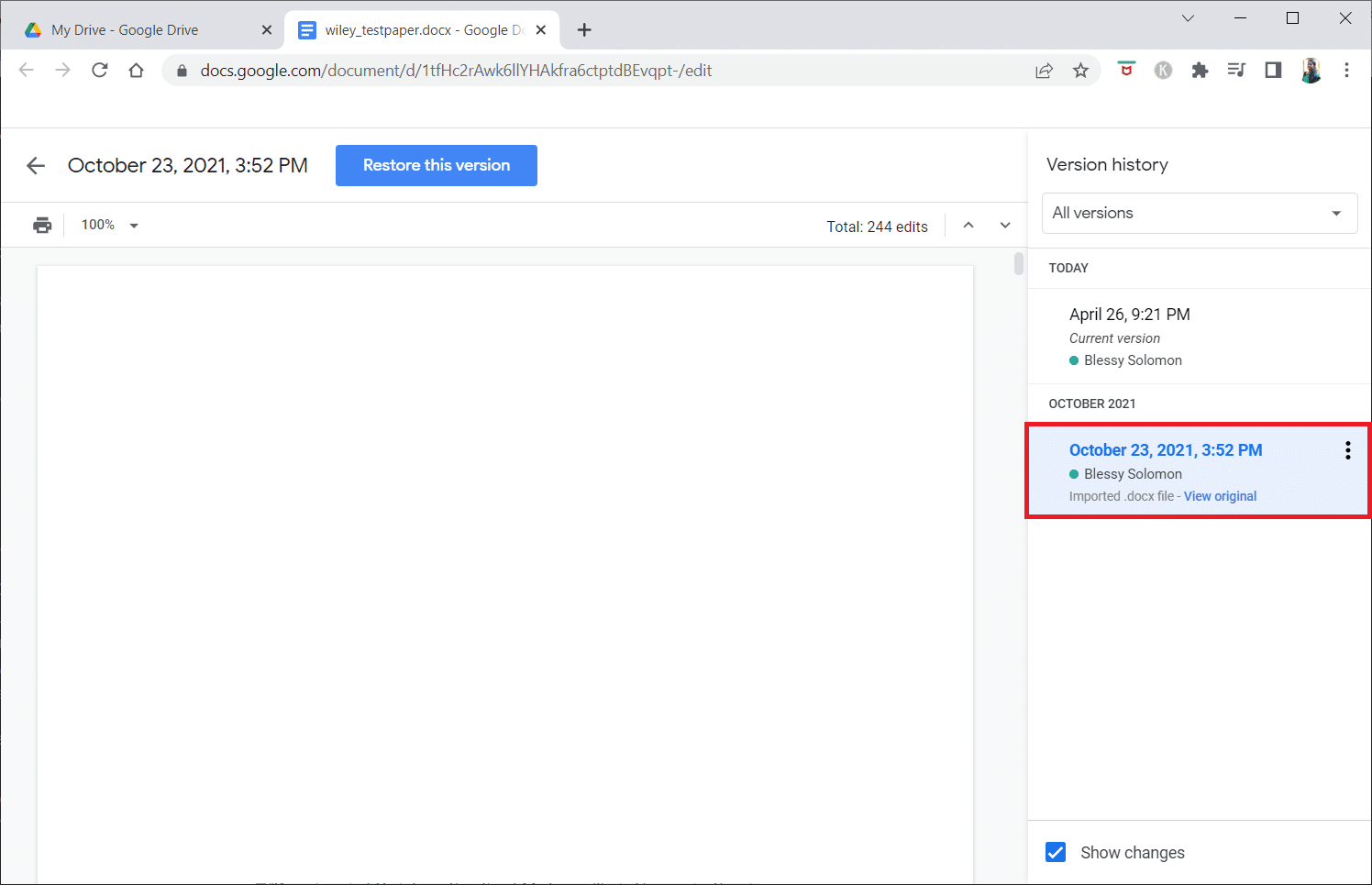Screen dimensions: 1372x885
Task: Jump to next edit with down chevron
Action: point(1005,226)
